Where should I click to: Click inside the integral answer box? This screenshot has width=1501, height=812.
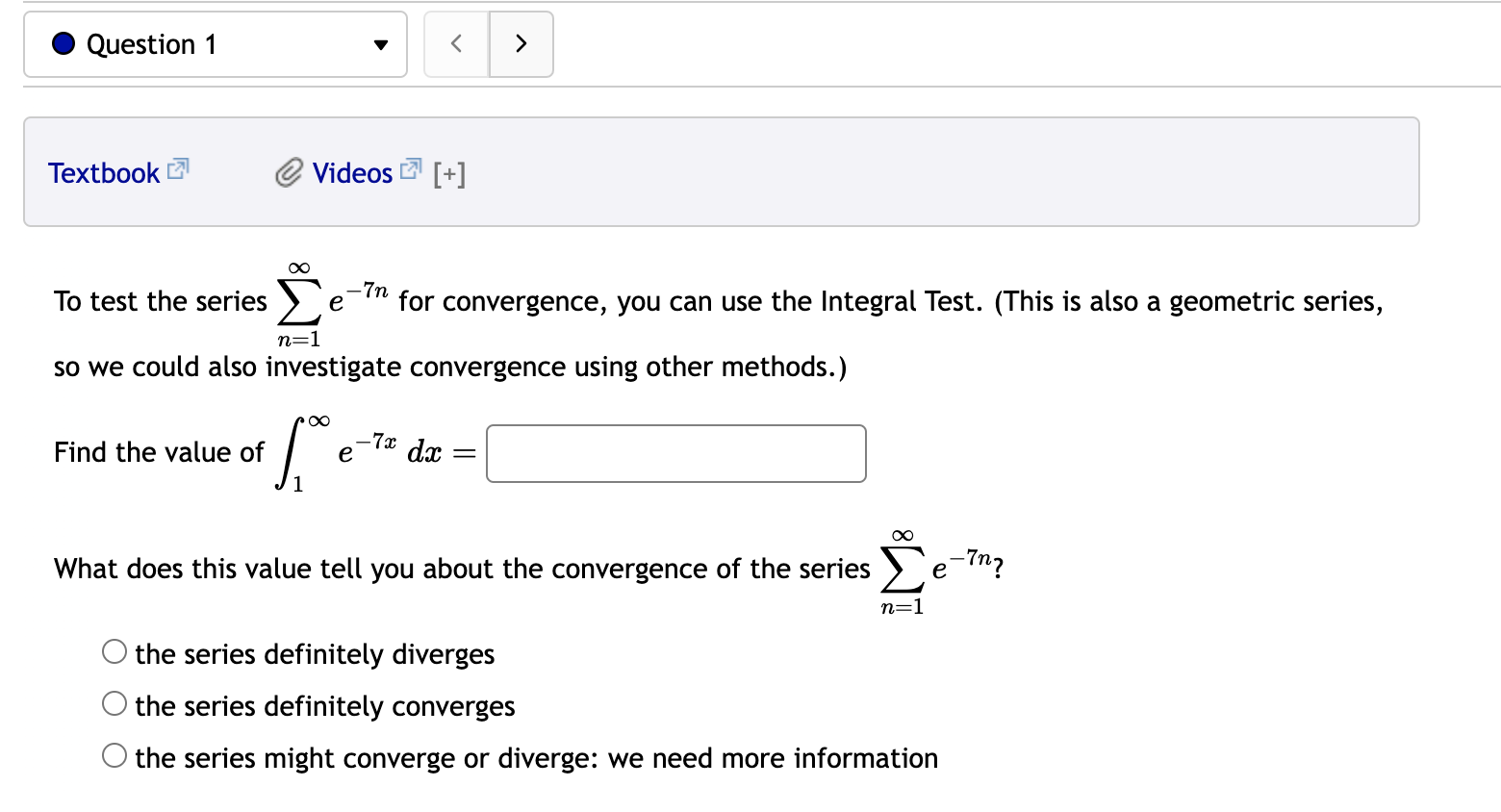(x=675, y=453)
